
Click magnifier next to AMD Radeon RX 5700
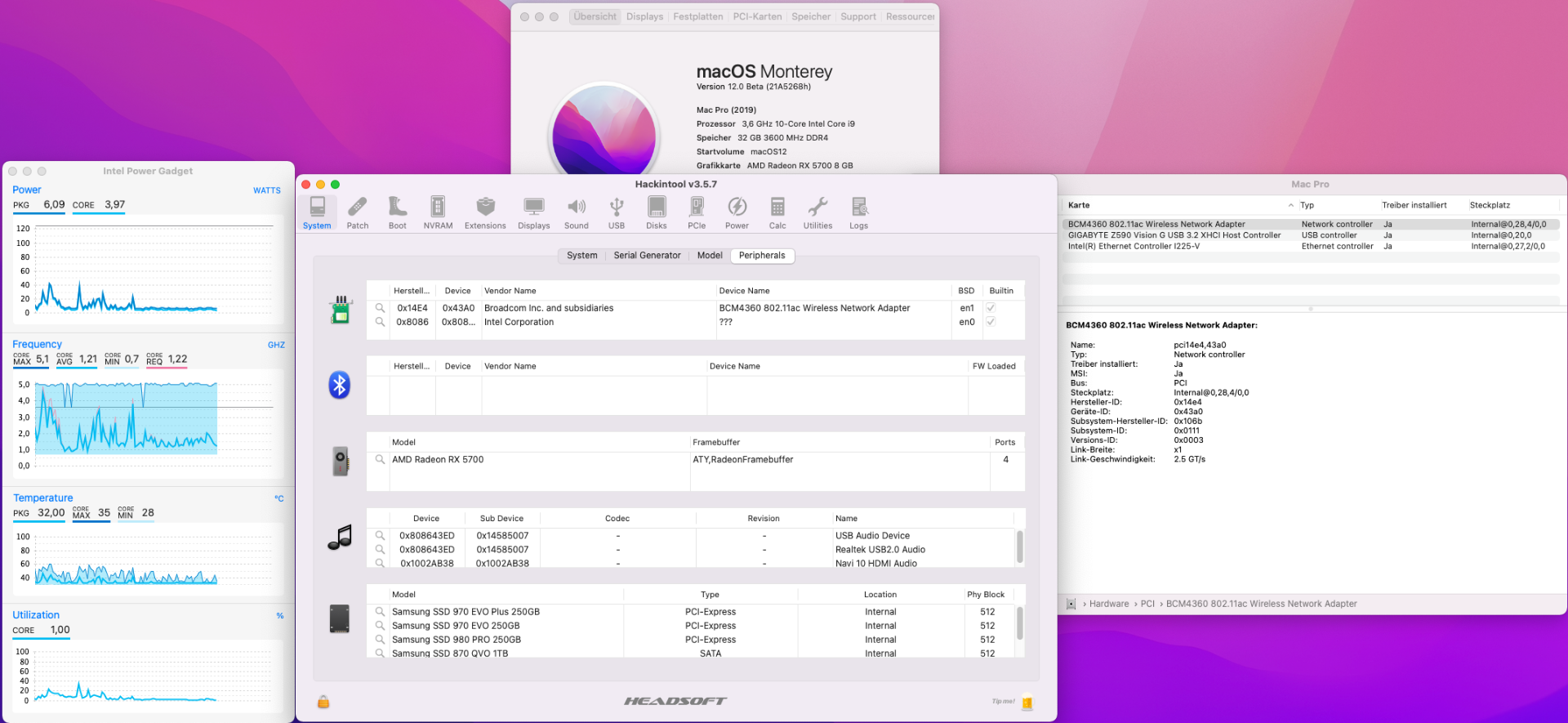tap(380, 460)
